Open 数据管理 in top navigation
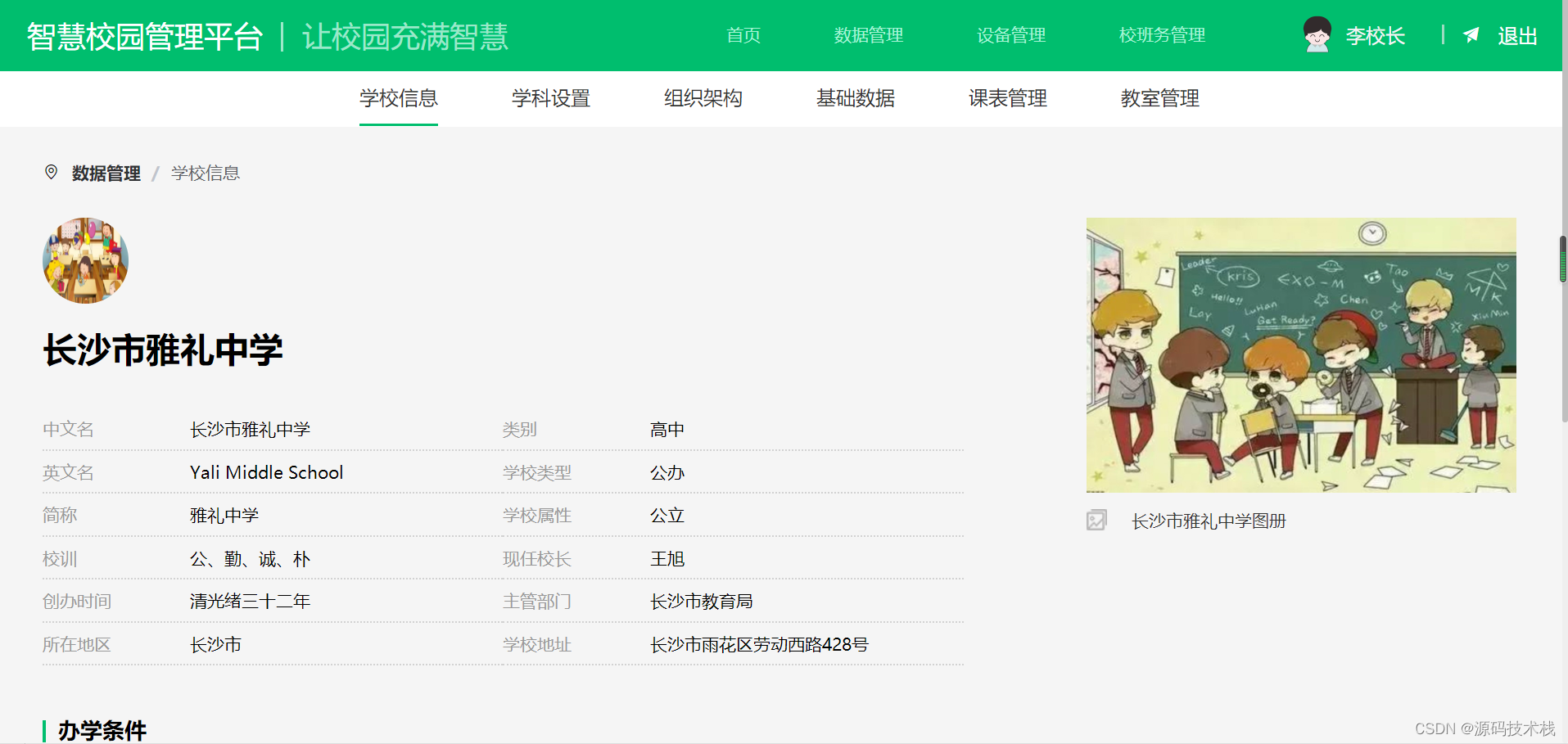 [869, 35]
